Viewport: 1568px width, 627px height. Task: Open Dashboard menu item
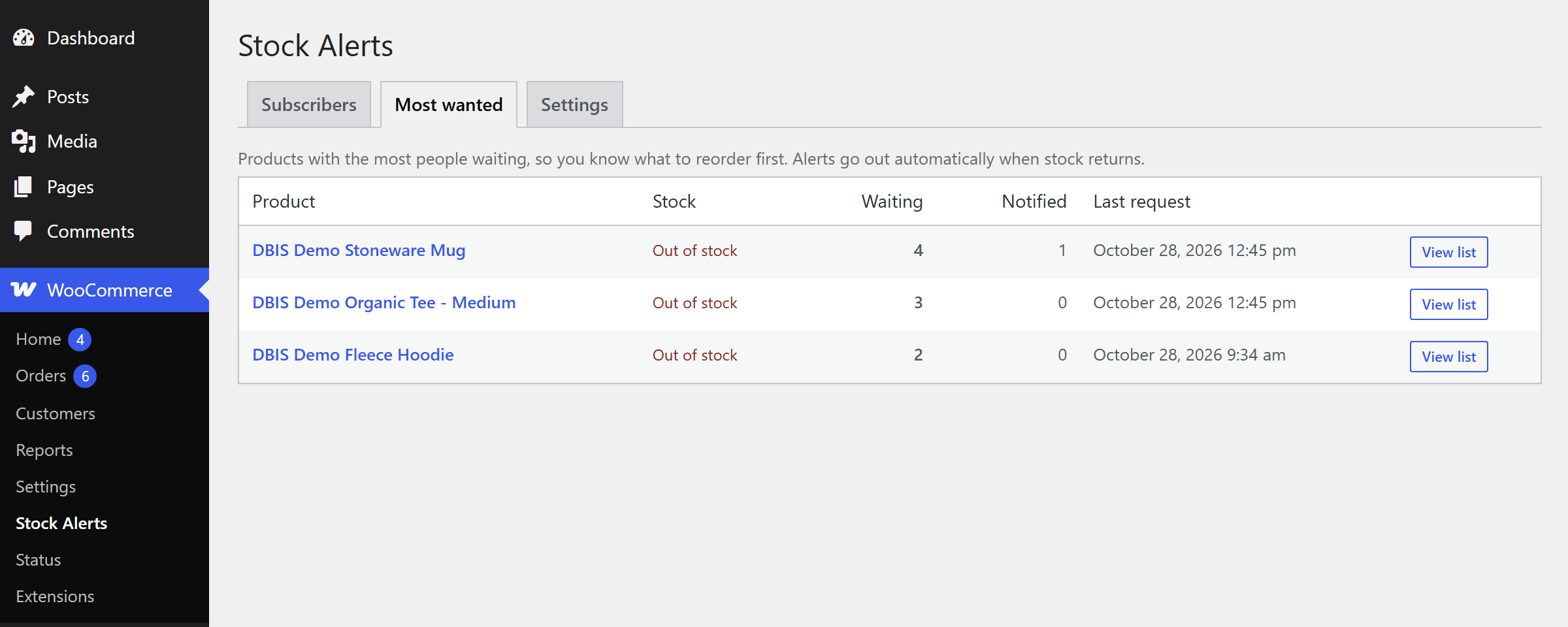[91, 38]
